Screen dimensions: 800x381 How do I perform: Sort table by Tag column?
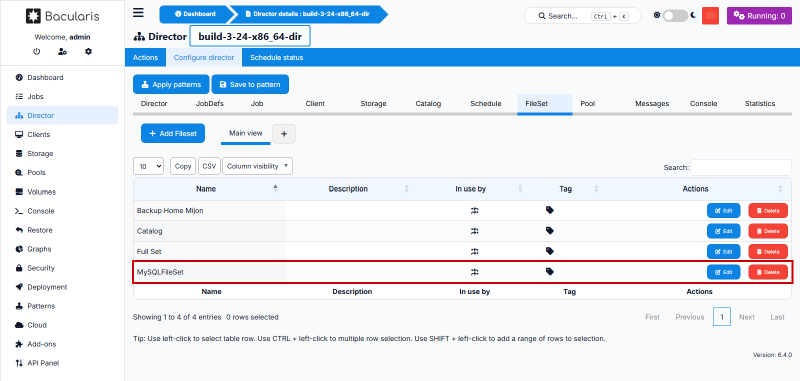565,189
